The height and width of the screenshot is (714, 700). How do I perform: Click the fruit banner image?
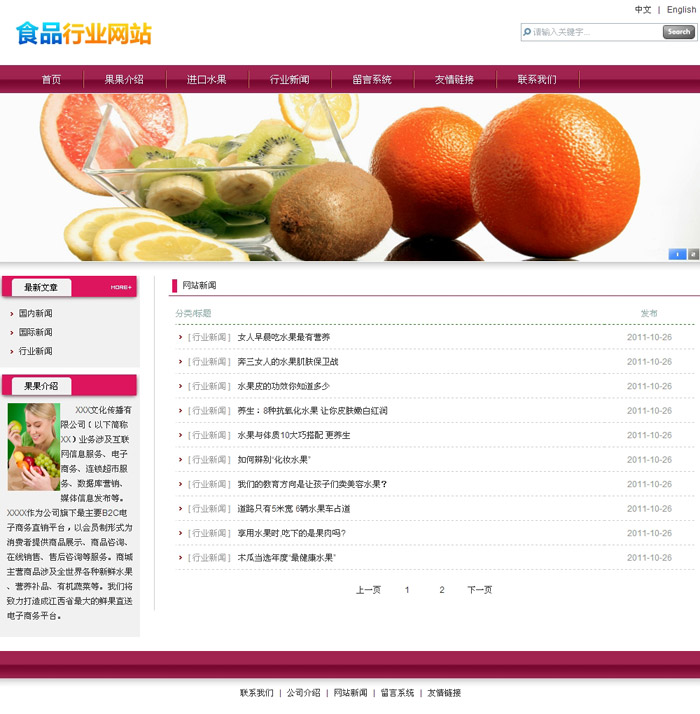(350, 177)
